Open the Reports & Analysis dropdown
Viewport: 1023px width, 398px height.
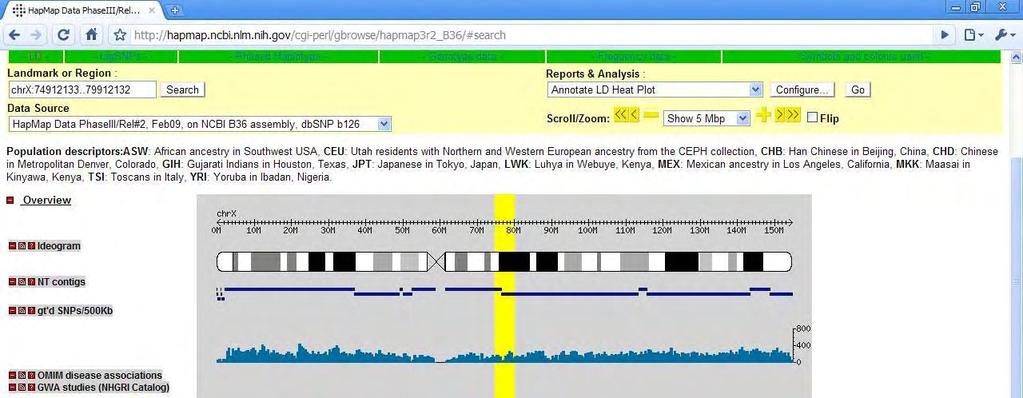[x=655, y=89]
